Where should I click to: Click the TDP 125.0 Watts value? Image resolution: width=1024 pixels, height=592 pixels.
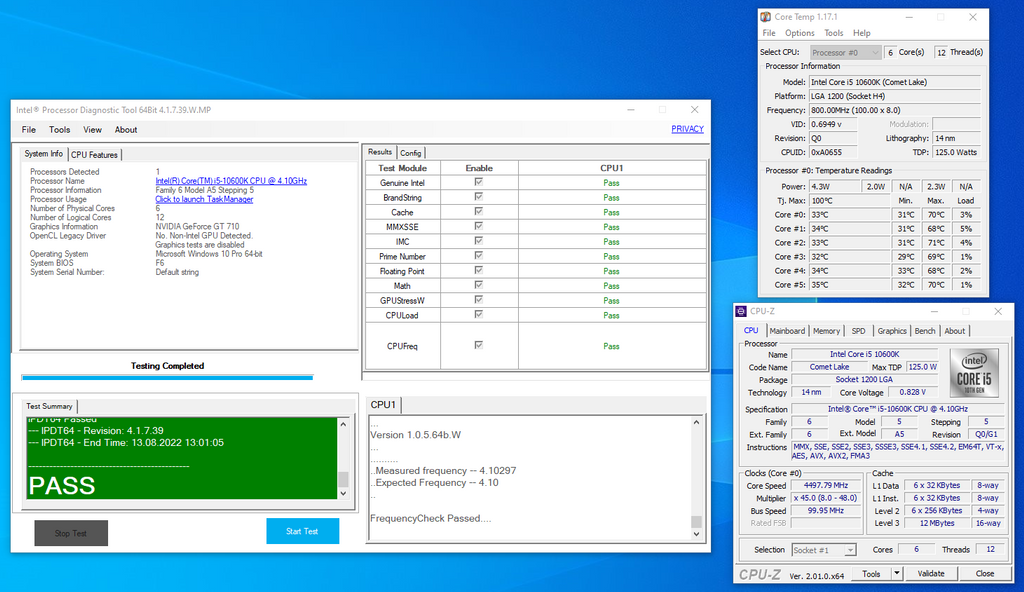[956, 152]
